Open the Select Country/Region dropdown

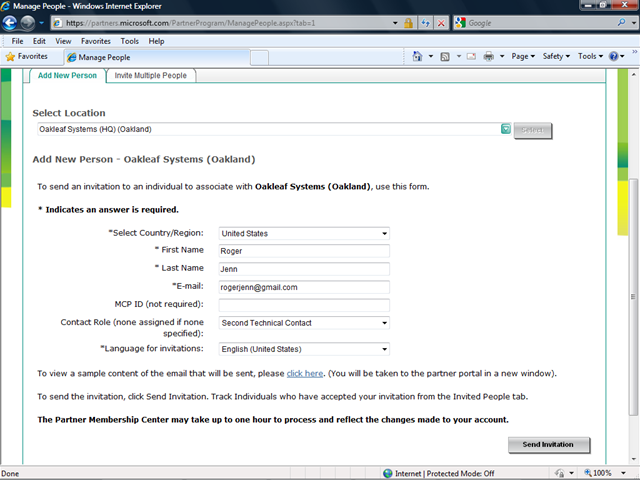304,233
